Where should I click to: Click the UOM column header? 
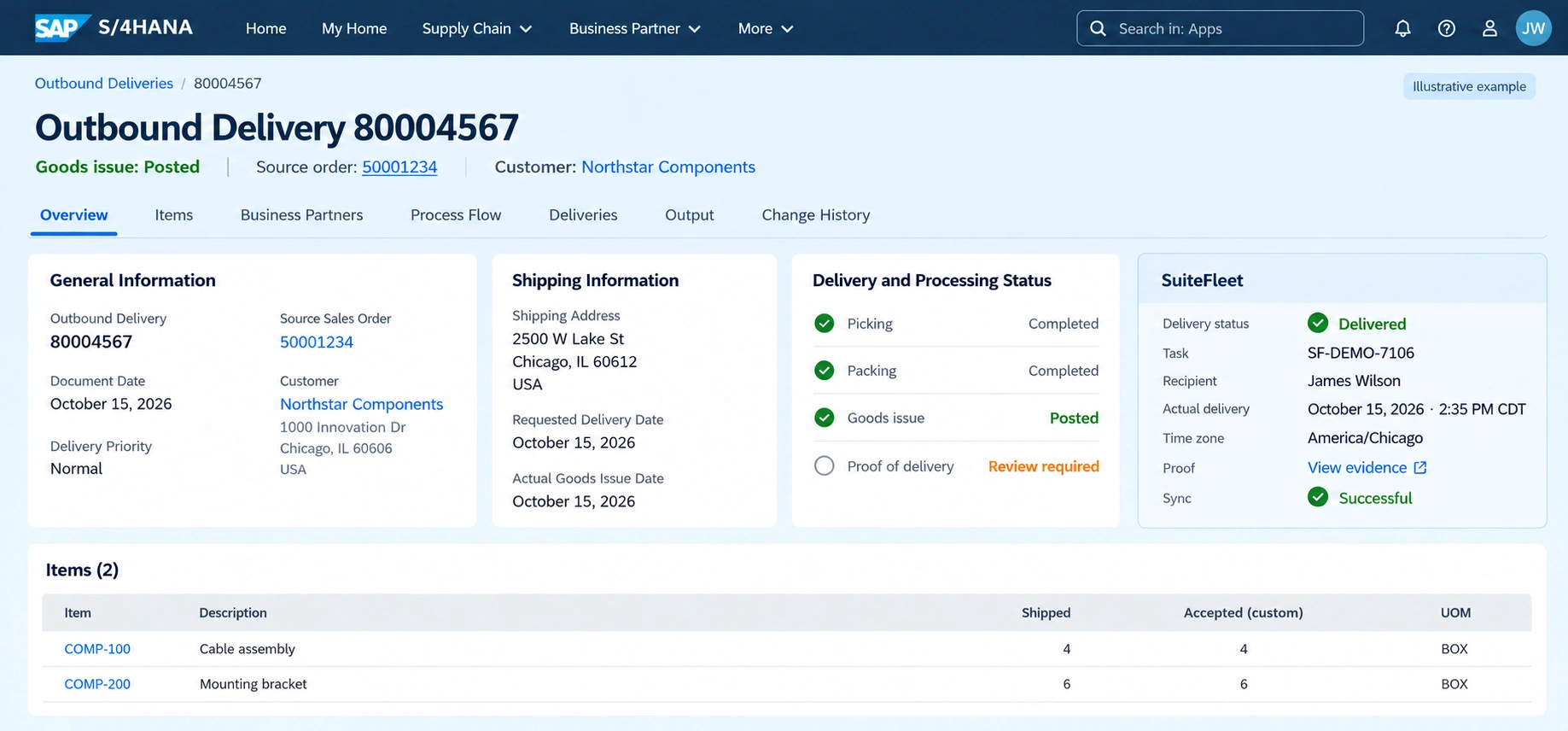[1455, 613]
